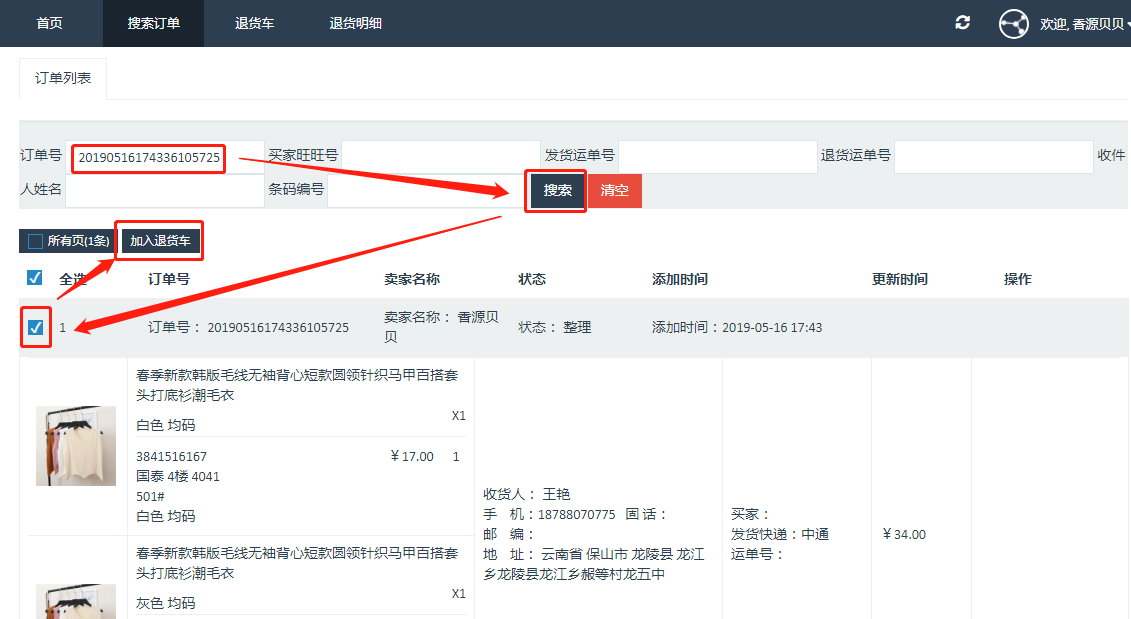This screenshot has width=1131, height=619.
Task: Go to the 首页 menu item
Action: tap(50, 23)
